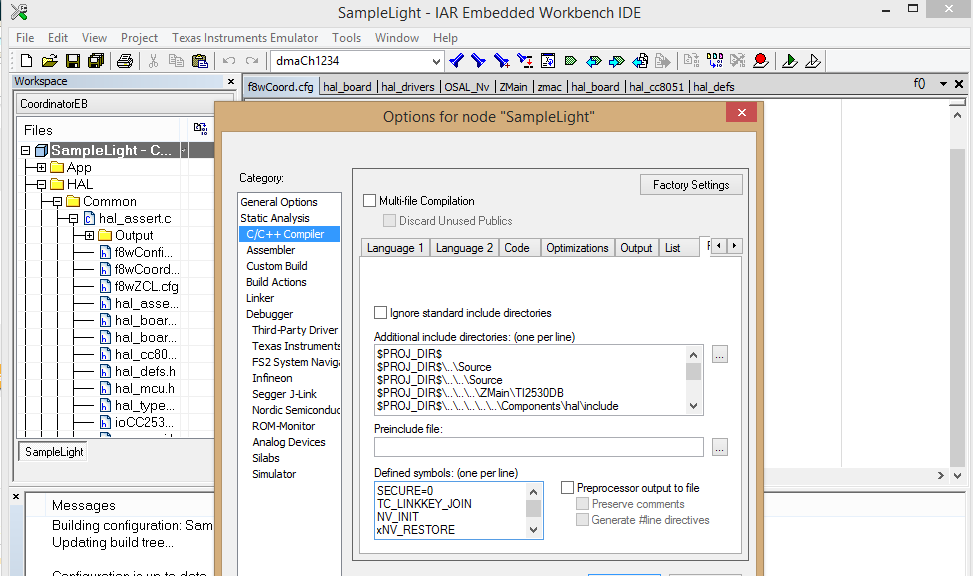
Task: Click the SECURE=0 defined symbol line
Action: coord(405,490)
